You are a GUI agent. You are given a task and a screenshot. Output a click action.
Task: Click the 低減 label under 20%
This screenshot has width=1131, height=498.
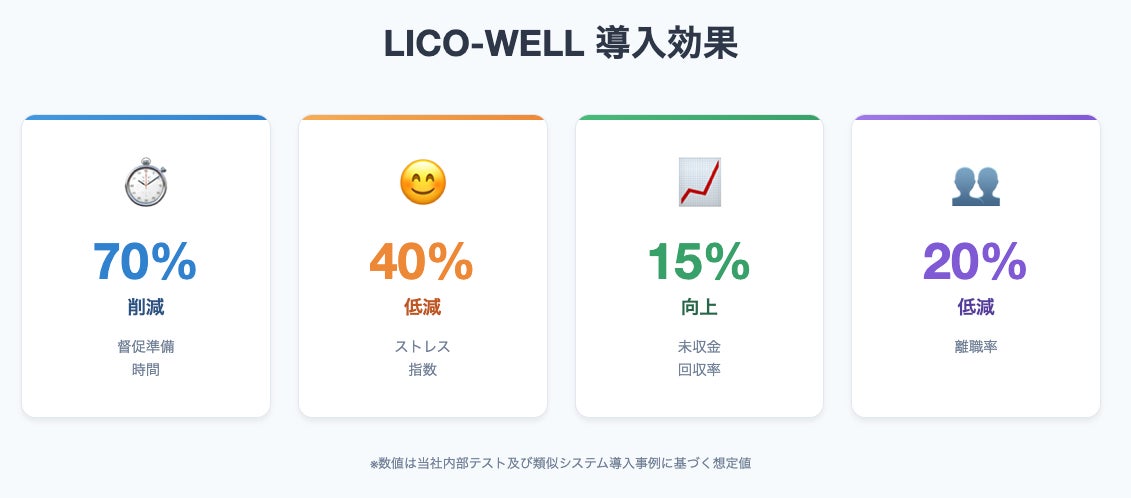[975, 307]
